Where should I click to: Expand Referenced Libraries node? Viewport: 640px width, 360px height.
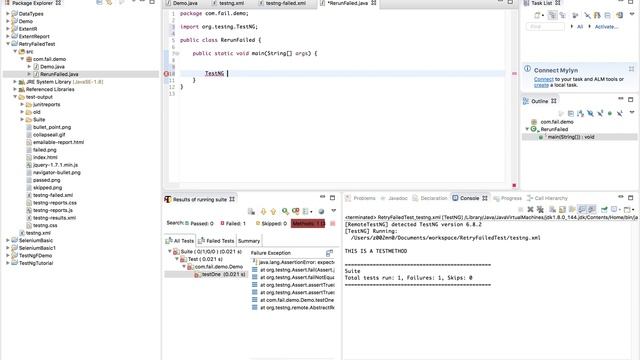tap(15, 89)
